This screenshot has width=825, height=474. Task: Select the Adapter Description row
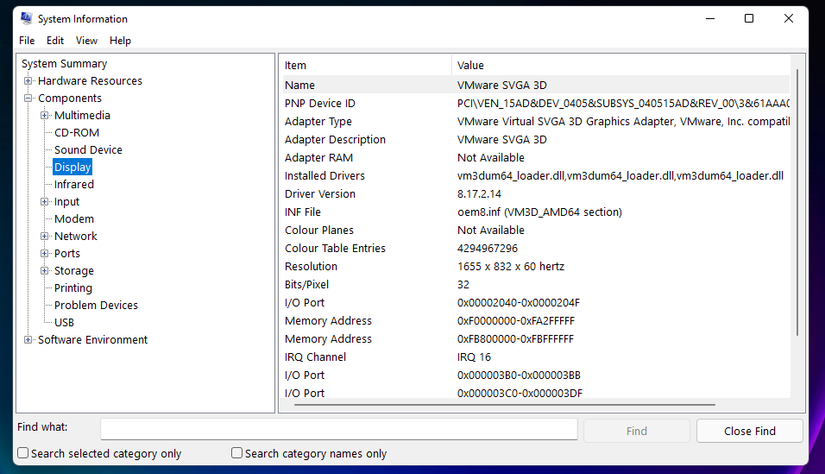click(x=536, y=140)
